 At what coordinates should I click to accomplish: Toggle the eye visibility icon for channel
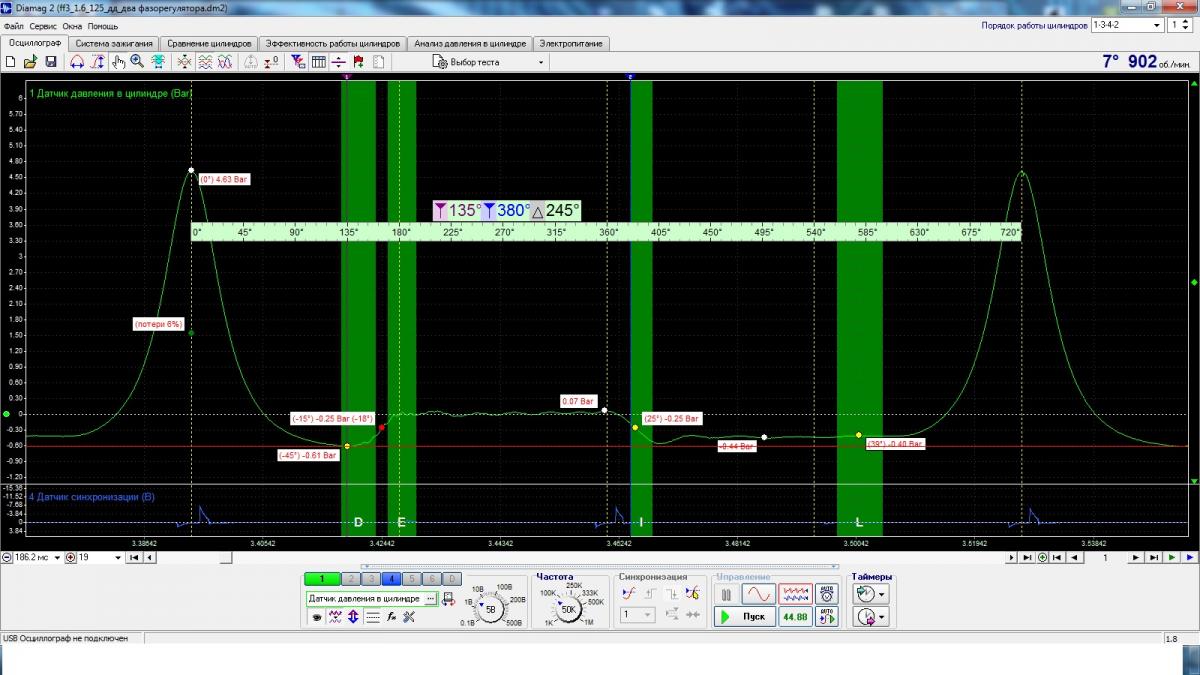coord(316,616)
